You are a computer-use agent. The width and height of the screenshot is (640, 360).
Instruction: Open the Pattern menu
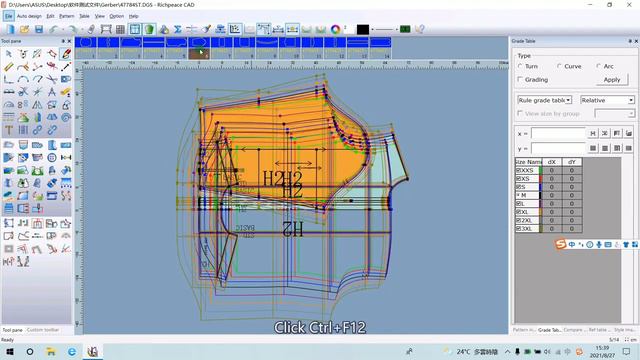(x=67, y=16)
